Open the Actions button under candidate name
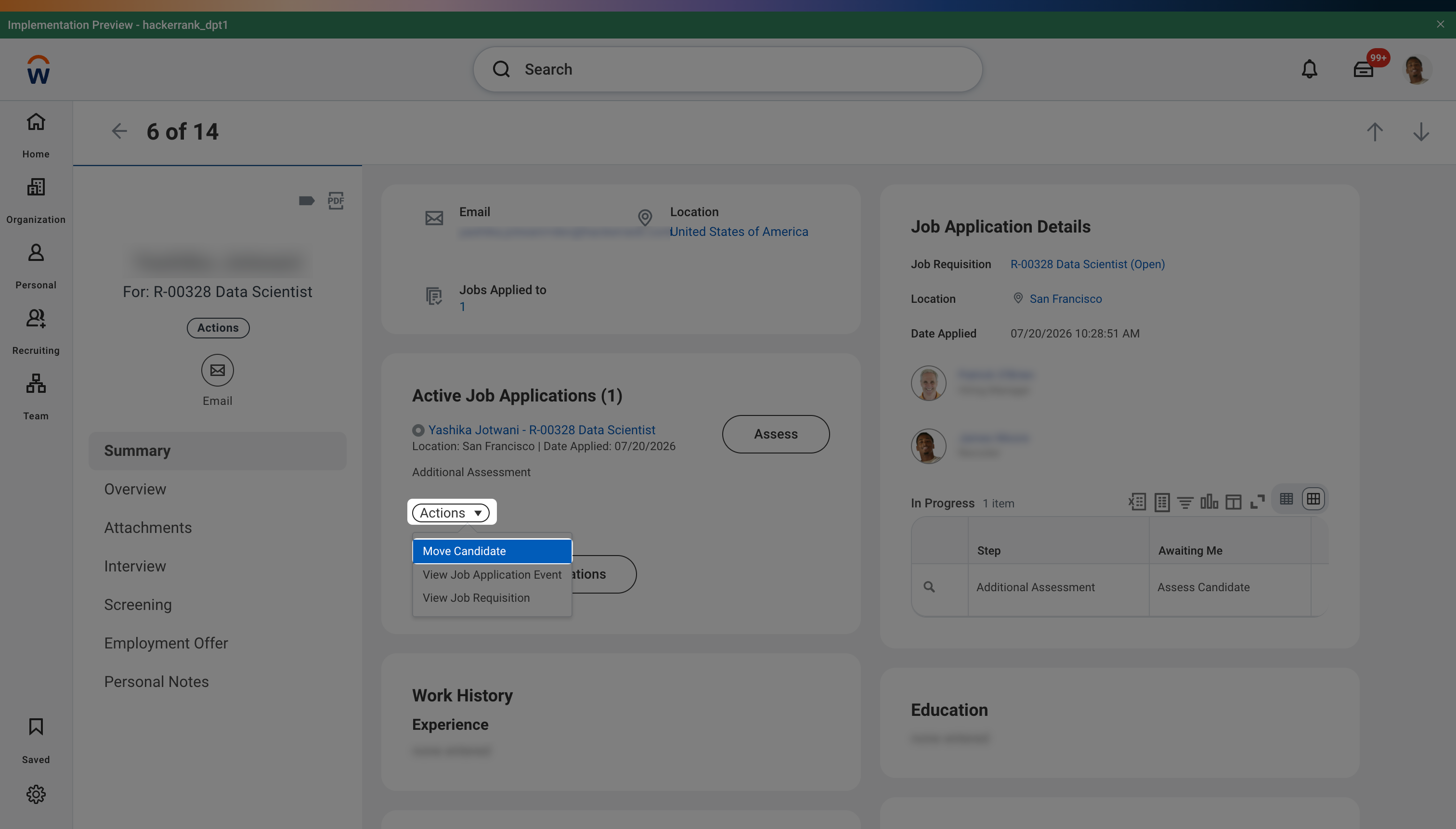This screenshot has height=829, width=1456. point(218,328)
